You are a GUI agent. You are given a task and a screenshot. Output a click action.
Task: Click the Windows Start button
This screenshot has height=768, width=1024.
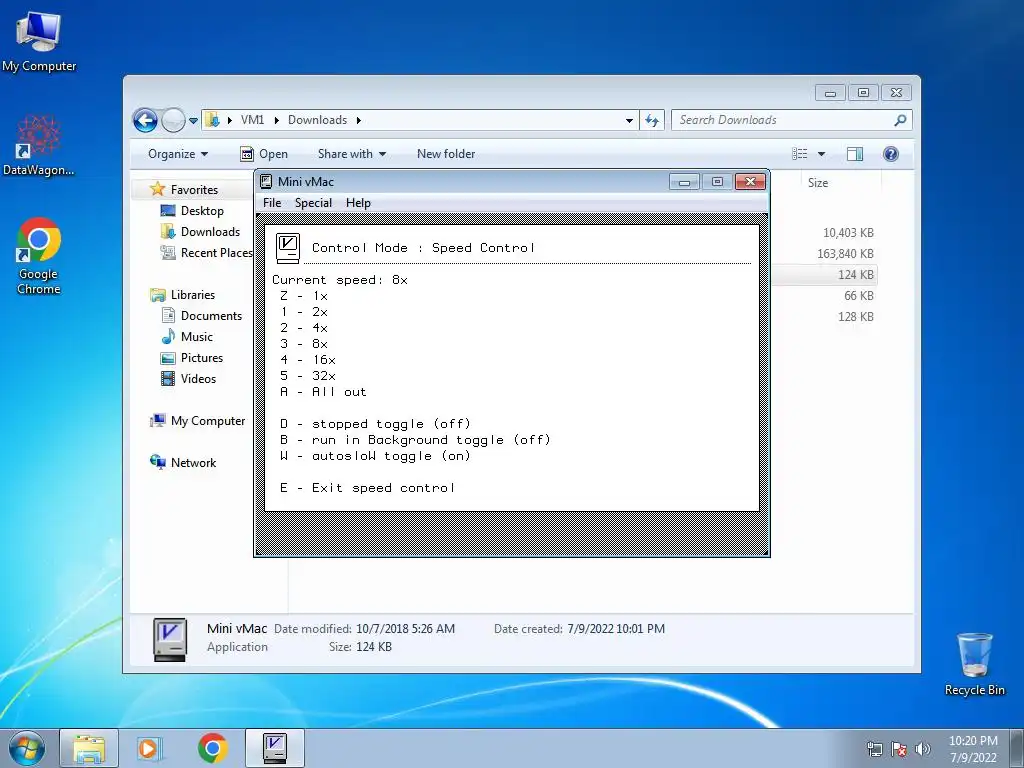tap(27, 748)
